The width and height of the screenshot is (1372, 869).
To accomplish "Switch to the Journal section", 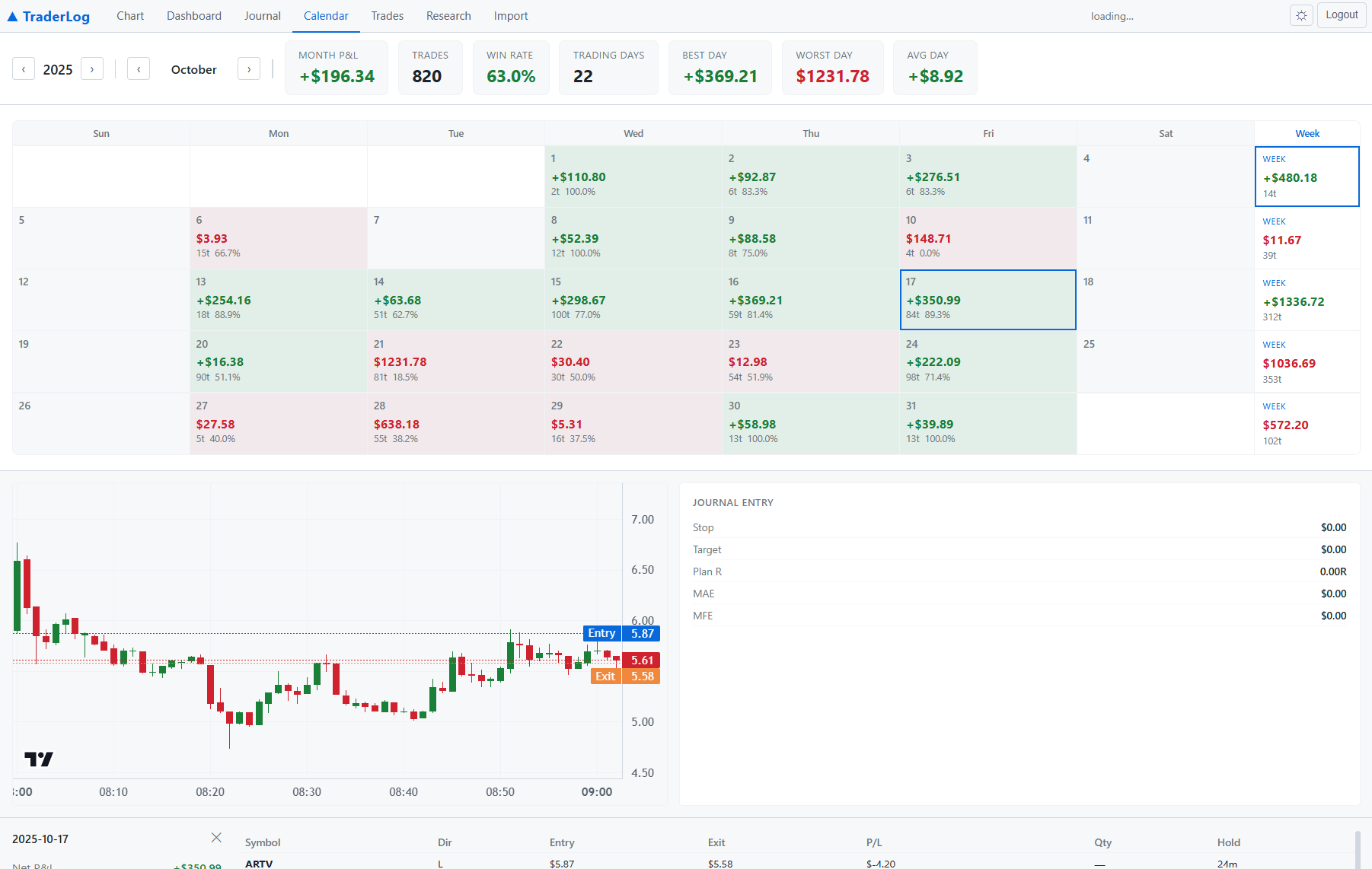I will coord(262,15).
